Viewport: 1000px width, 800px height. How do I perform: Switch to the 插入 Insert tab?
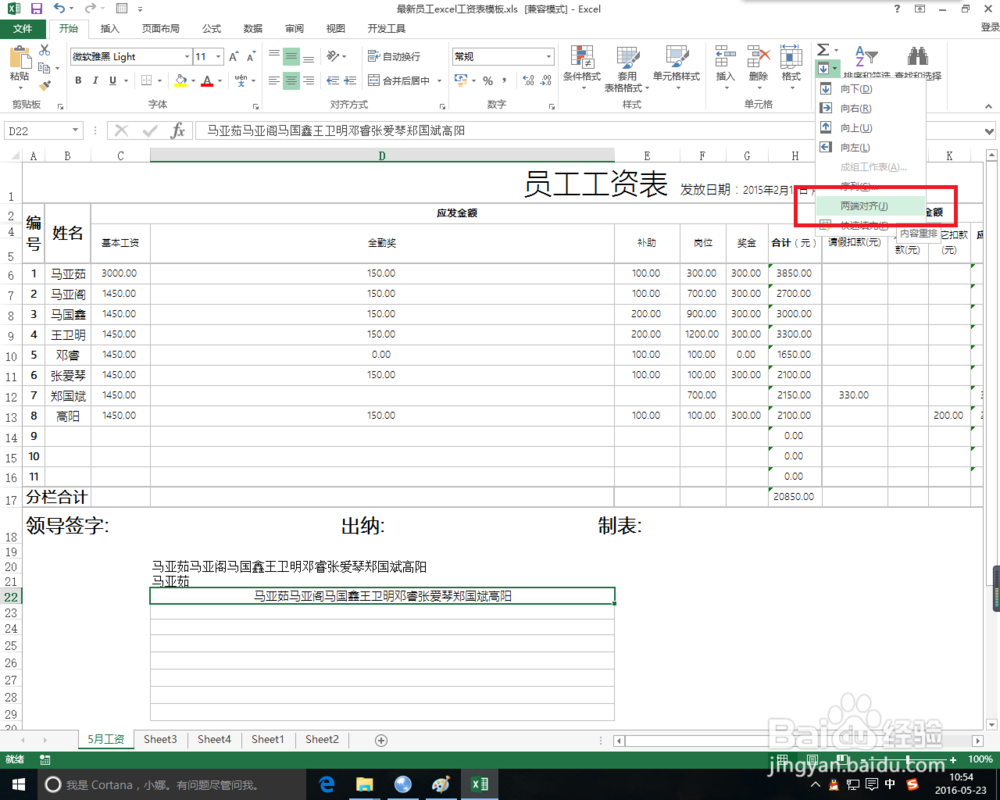click(110, 29)
